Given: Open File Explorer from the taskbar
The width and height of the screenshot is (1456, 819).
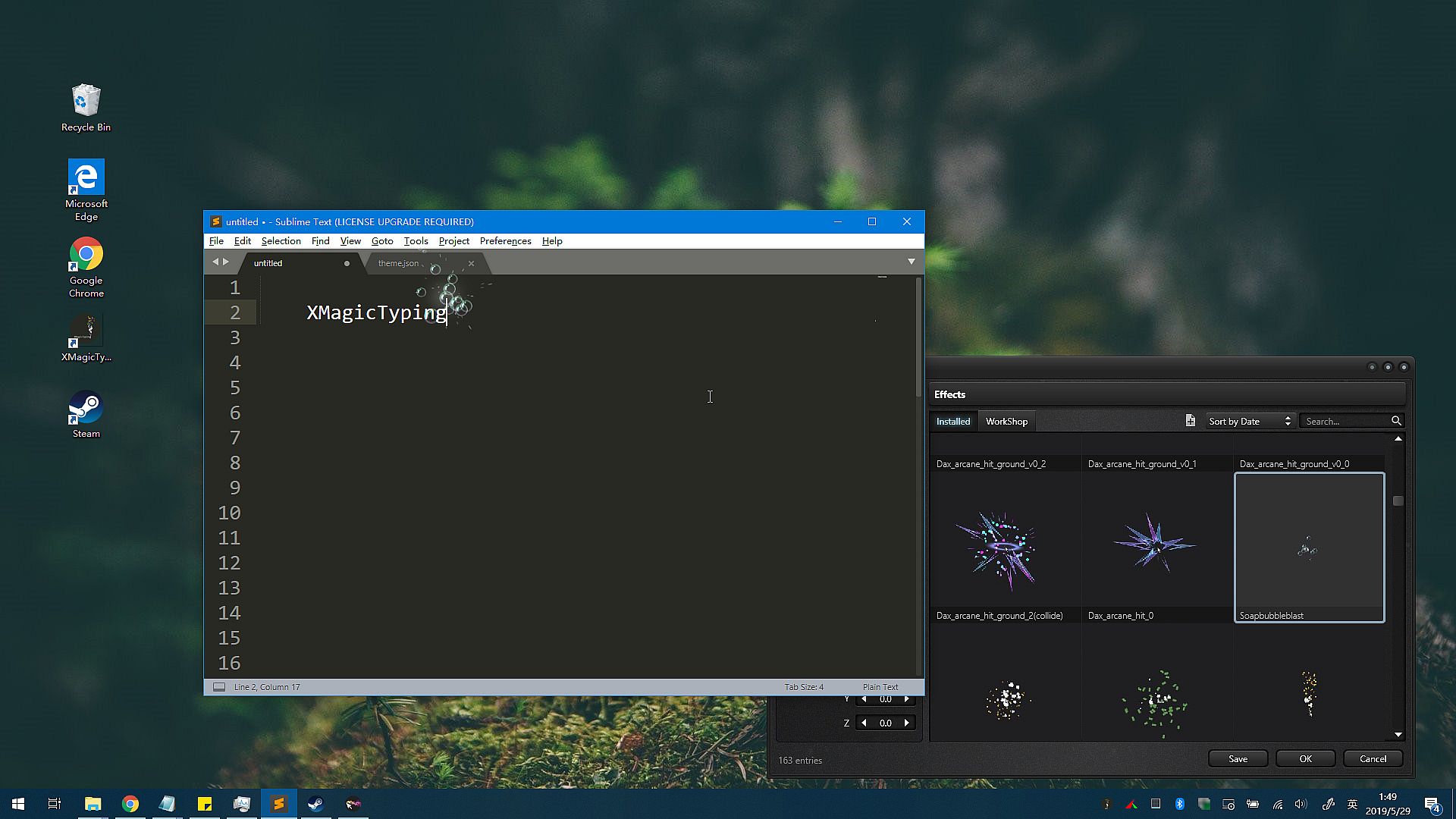Looking at the screenshot, I should pos(93,804).
